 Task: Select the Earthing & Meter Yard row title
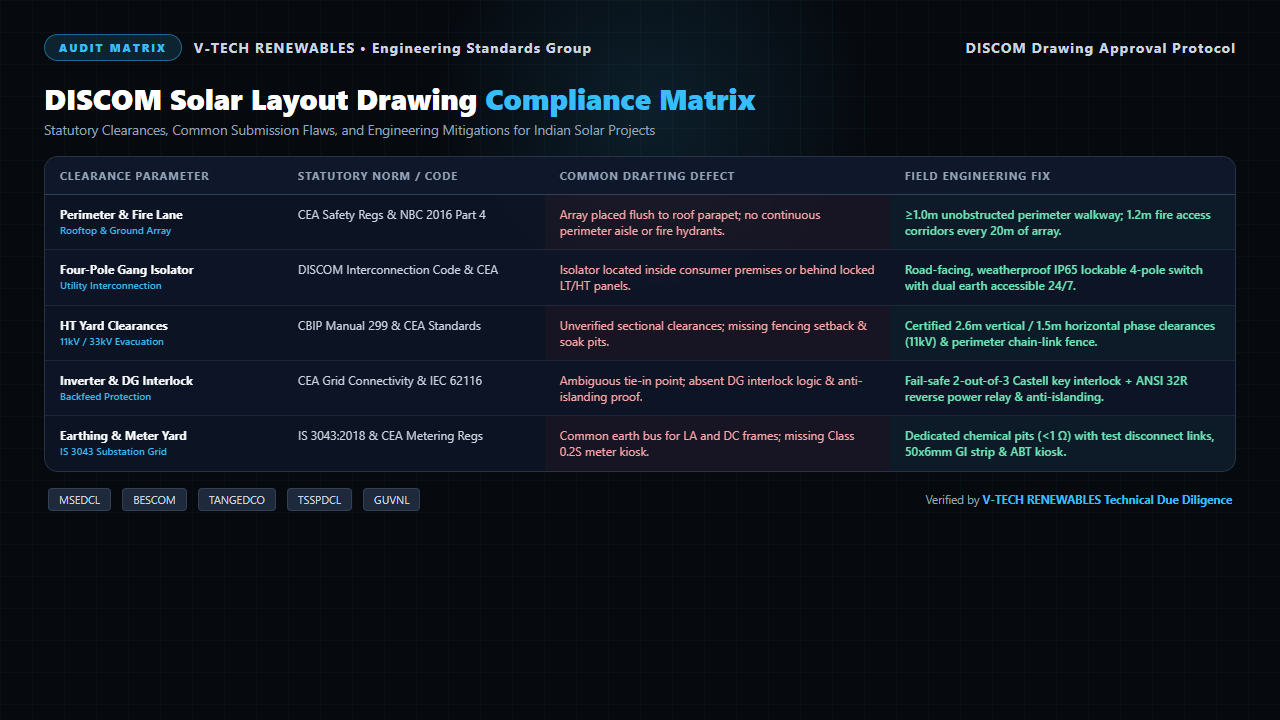tap(123, 436)
